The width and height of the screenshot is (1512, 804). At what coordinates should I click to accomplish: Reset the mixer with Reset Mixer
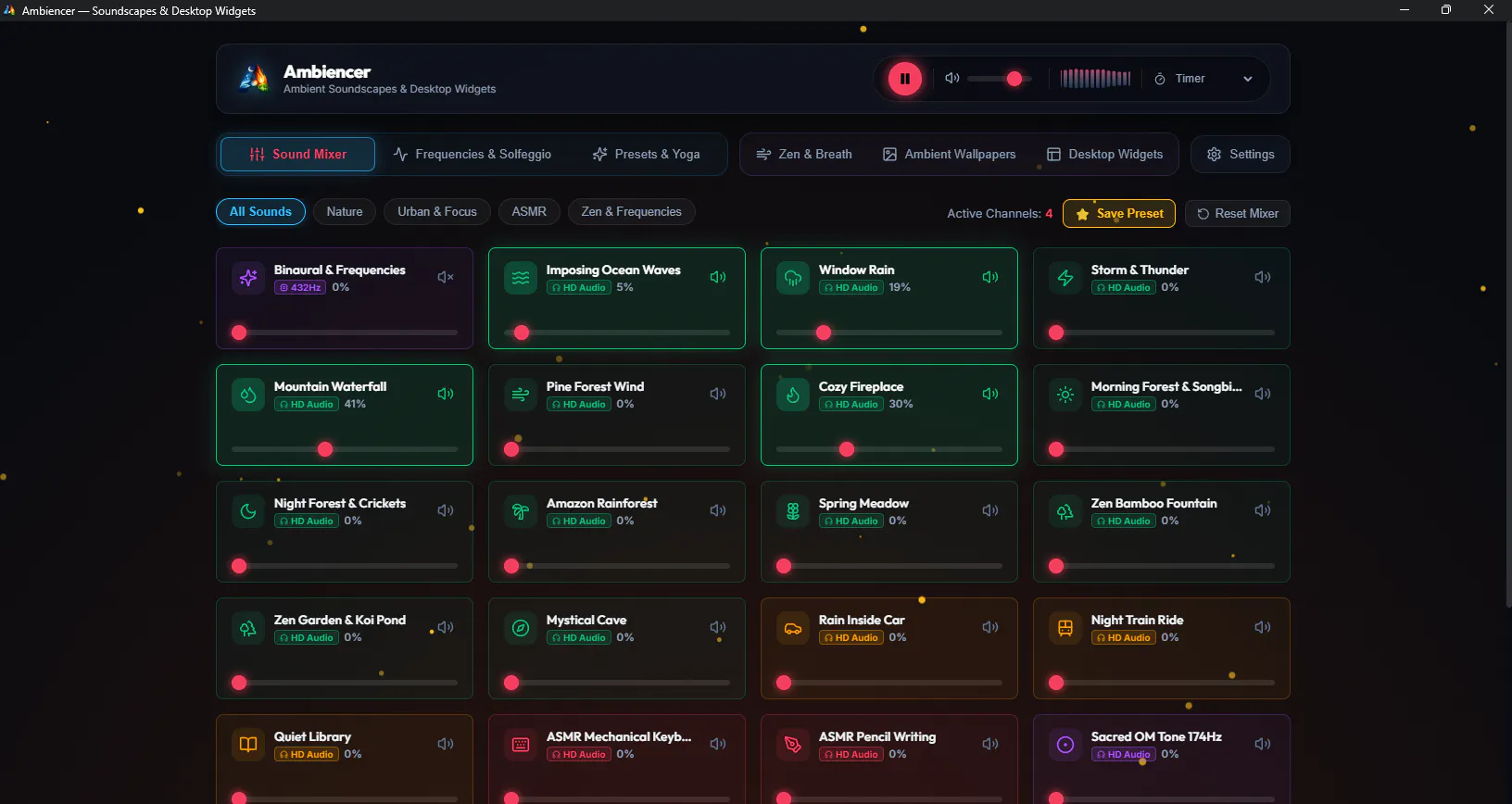(1238, 214)
